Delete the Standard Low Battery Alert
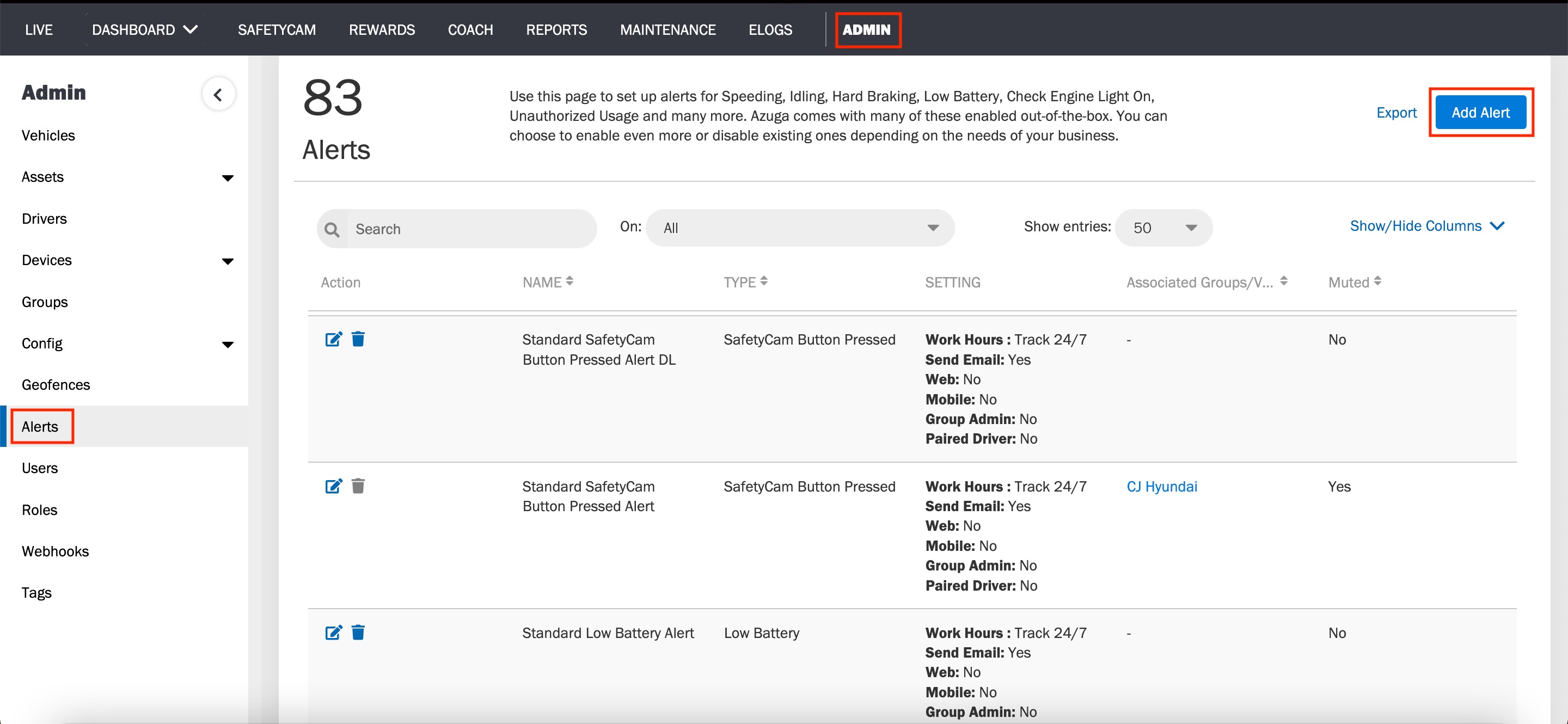The width and height of the screenshot is (1568, 724). point(358,633)
